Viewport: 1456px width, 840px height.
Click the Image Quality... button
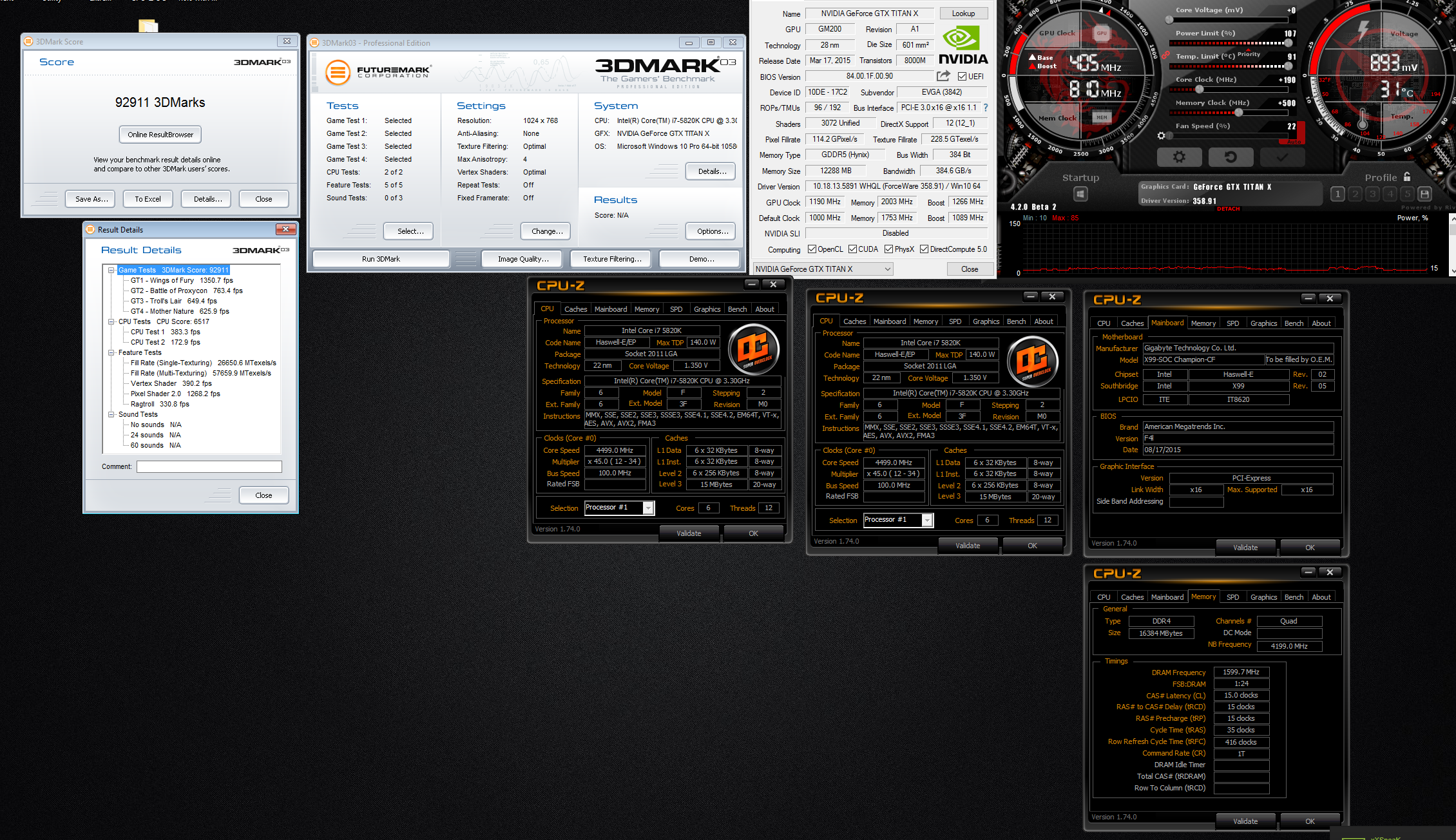coord(523,259)
